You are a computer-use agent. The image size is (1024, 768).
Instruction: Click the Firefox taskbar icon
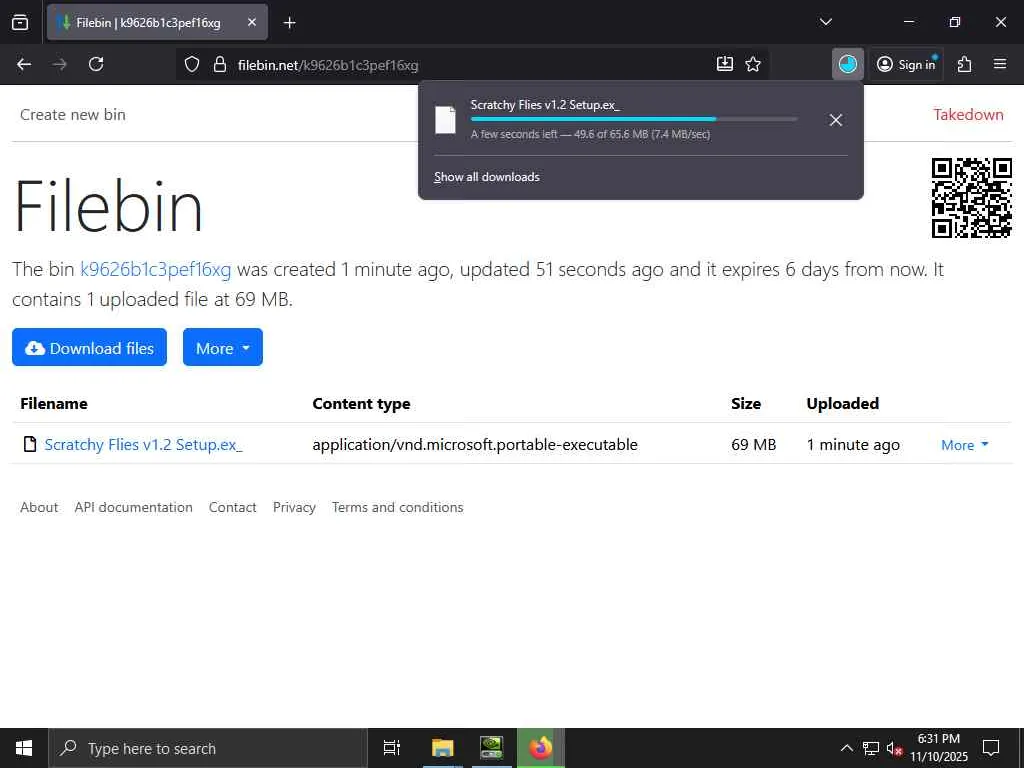(x=541, y=748)
